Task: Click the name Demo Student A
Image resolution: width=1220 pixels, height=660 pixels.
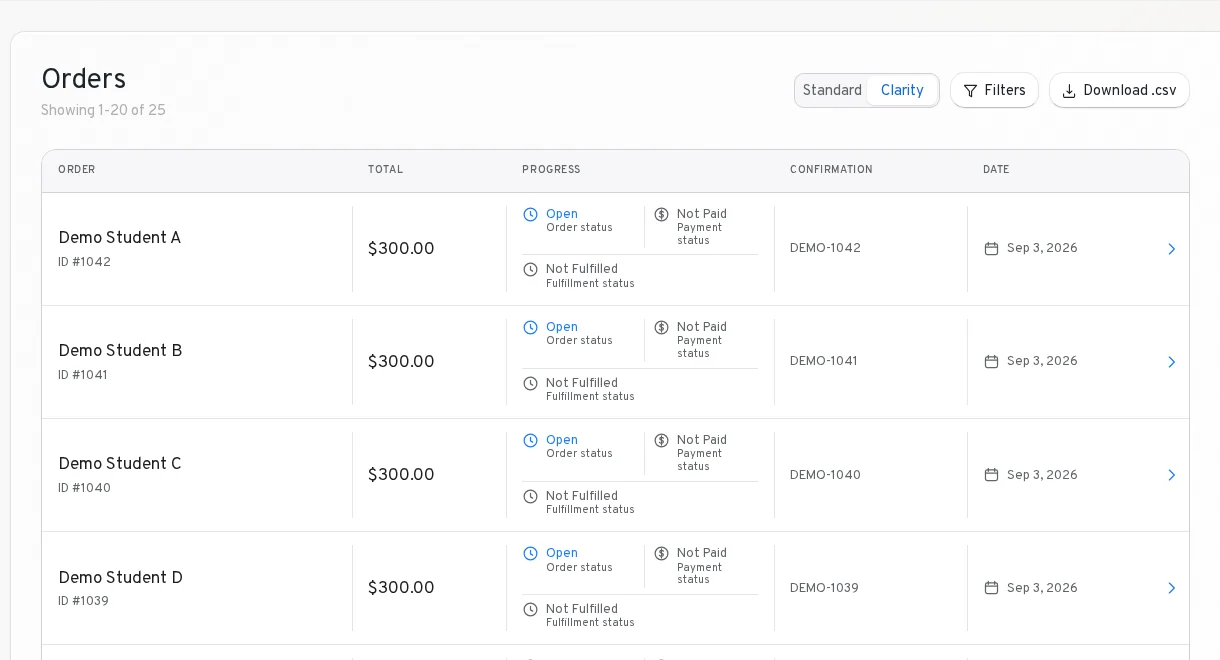Action: [x=119, y=238]
